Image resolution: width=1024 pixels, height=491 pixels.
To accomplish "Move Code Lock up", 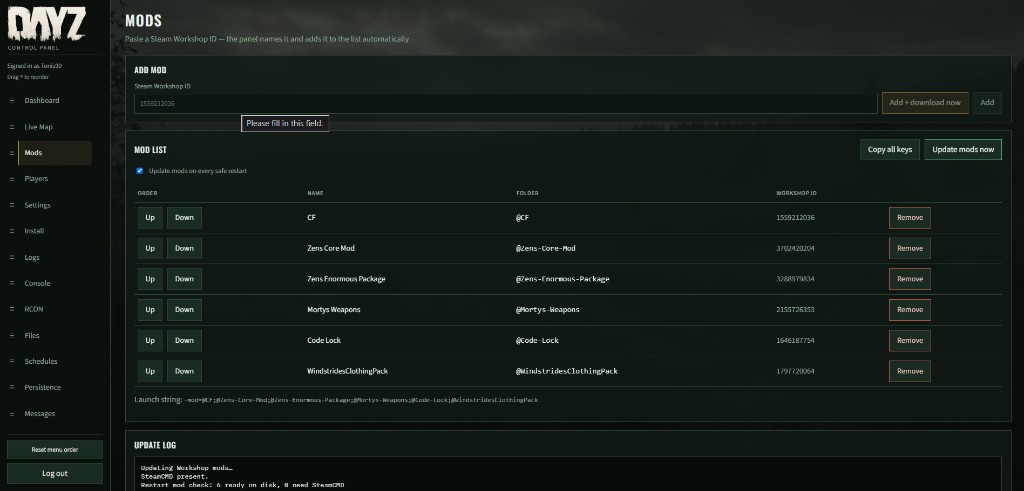I will point(150,340).
